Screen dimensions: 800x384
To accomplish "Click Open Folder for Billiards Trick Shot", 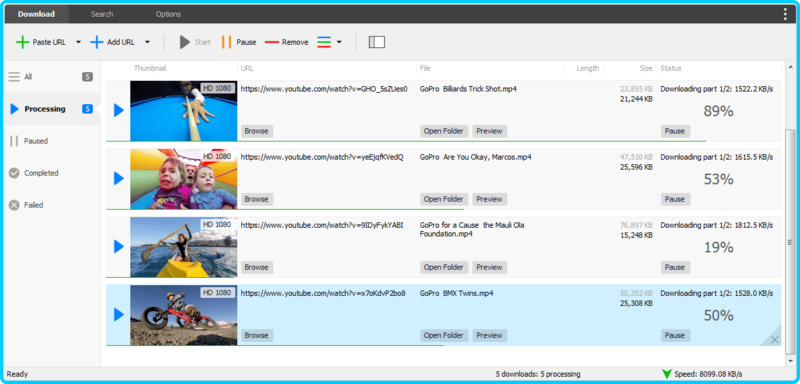I will click(x=444, y=131).
